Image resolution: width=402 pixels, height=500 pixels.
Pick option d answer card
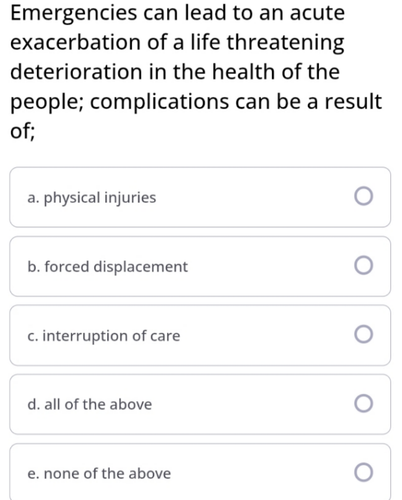[200, 404]
